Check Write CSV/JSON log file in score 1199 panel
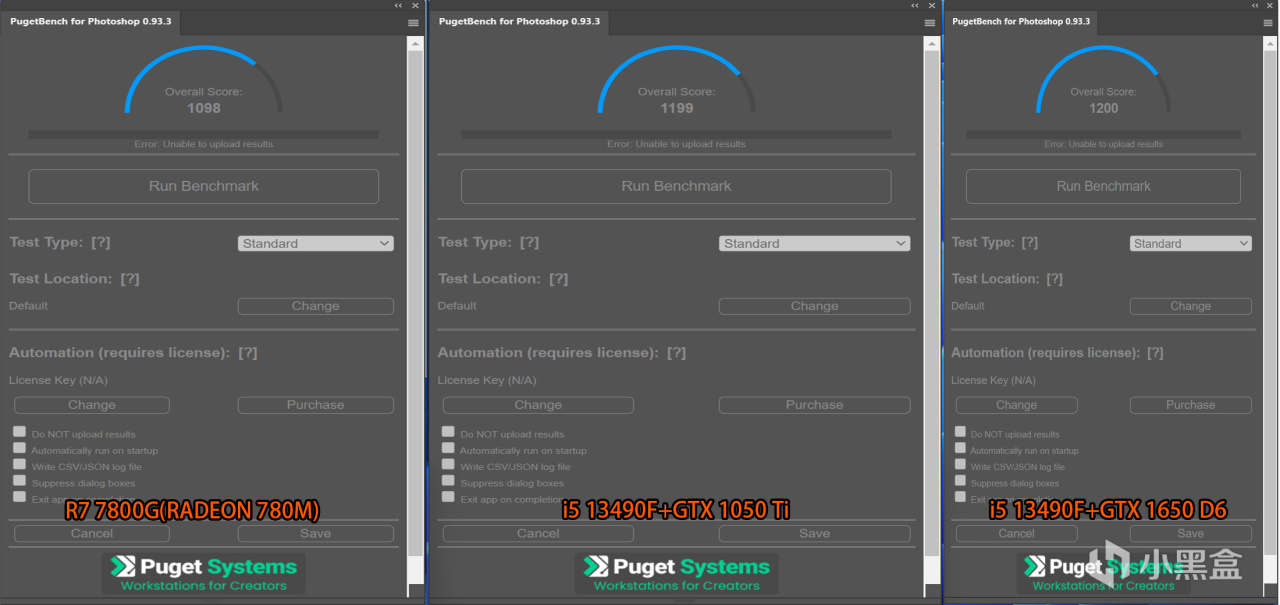 pyautogui.click(x=448, y=464)
